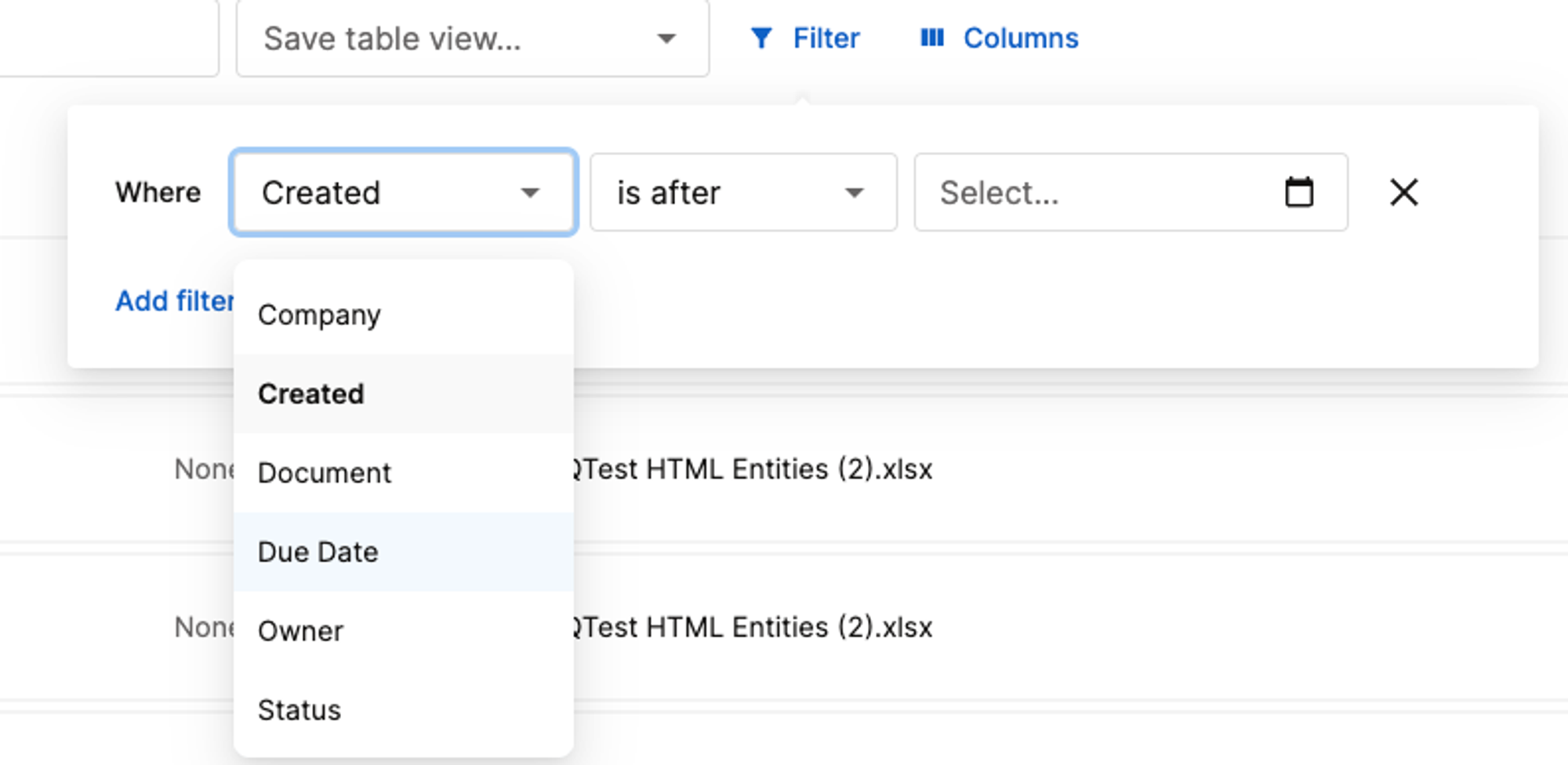Select Company from the field list

point(404,314)
